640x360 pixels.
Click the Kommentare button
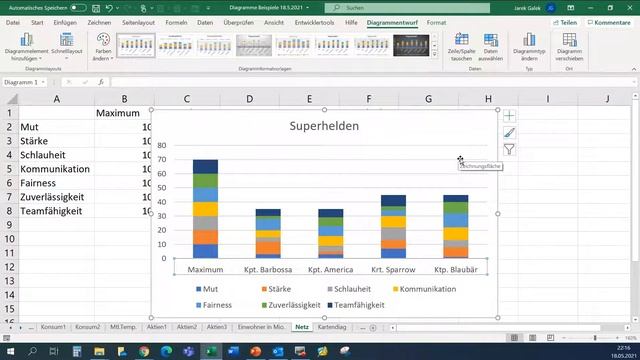tap(609, 23)
